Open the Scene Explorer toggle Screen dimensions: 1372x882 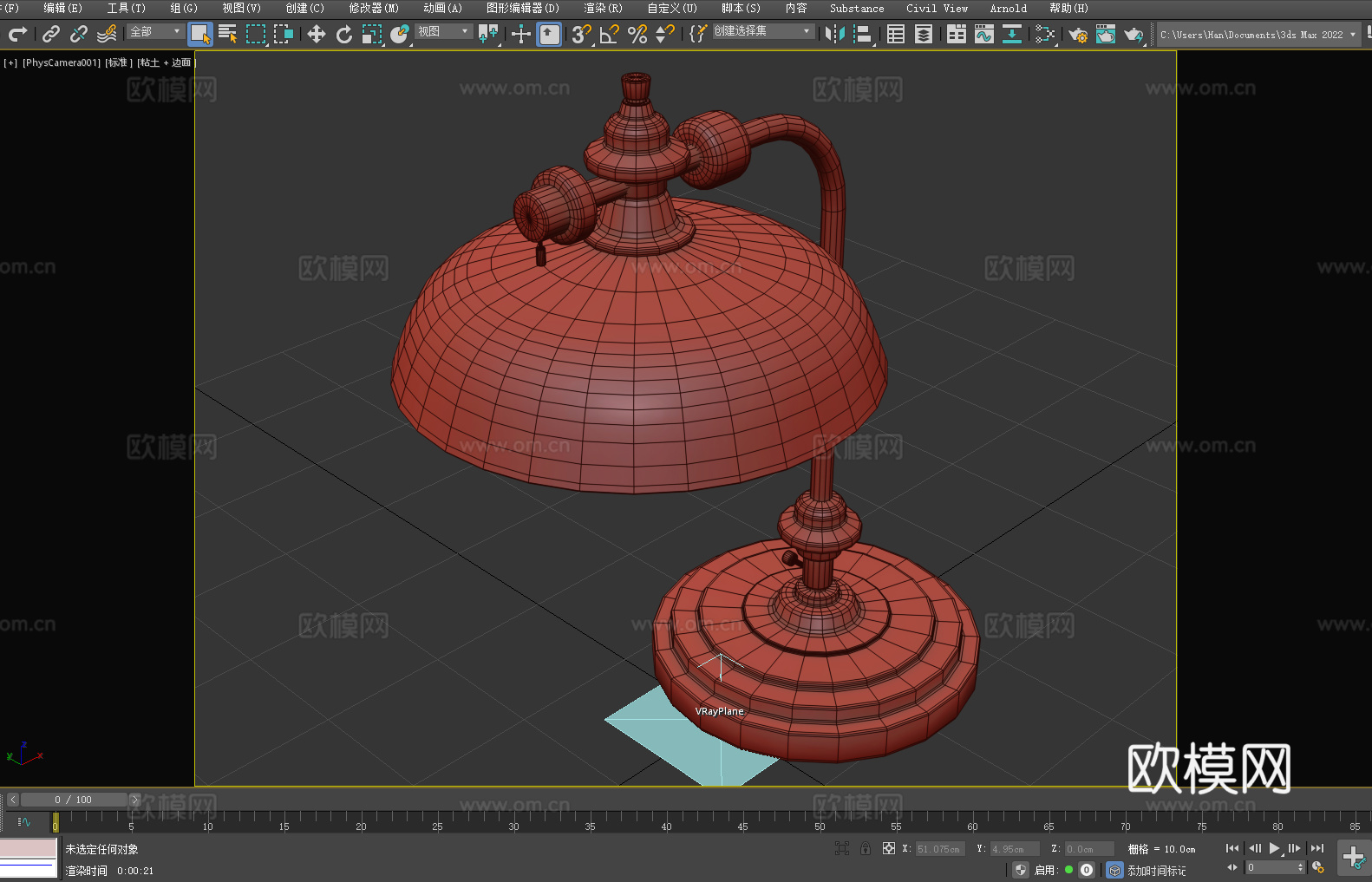(x=896, y=34)
